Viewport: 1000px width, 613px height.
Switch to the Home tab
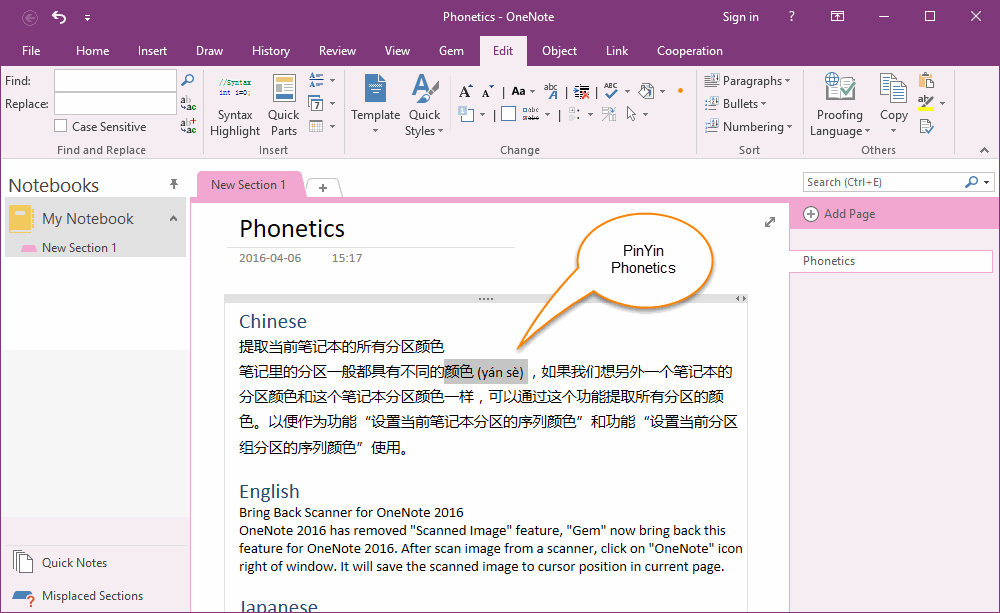[92, 51]
